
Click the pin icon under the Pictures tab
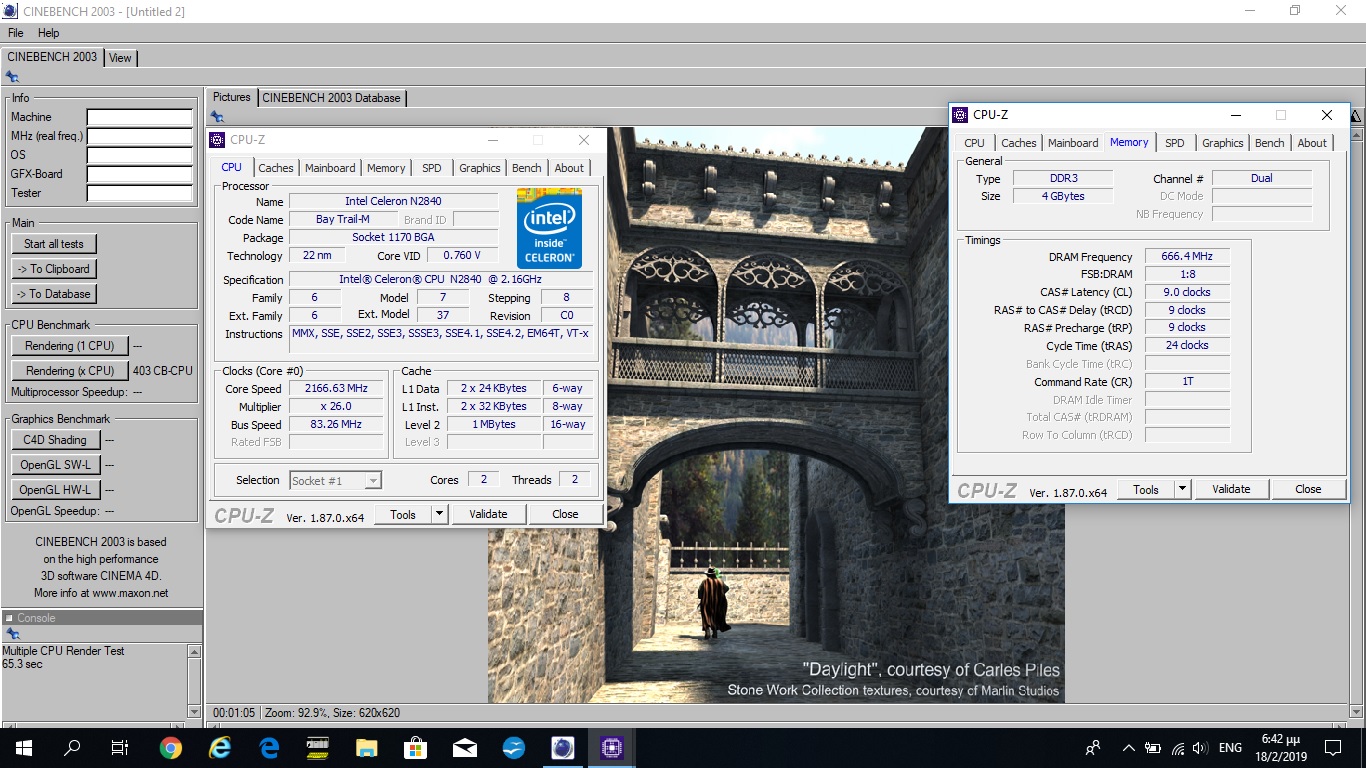[217, 117]
